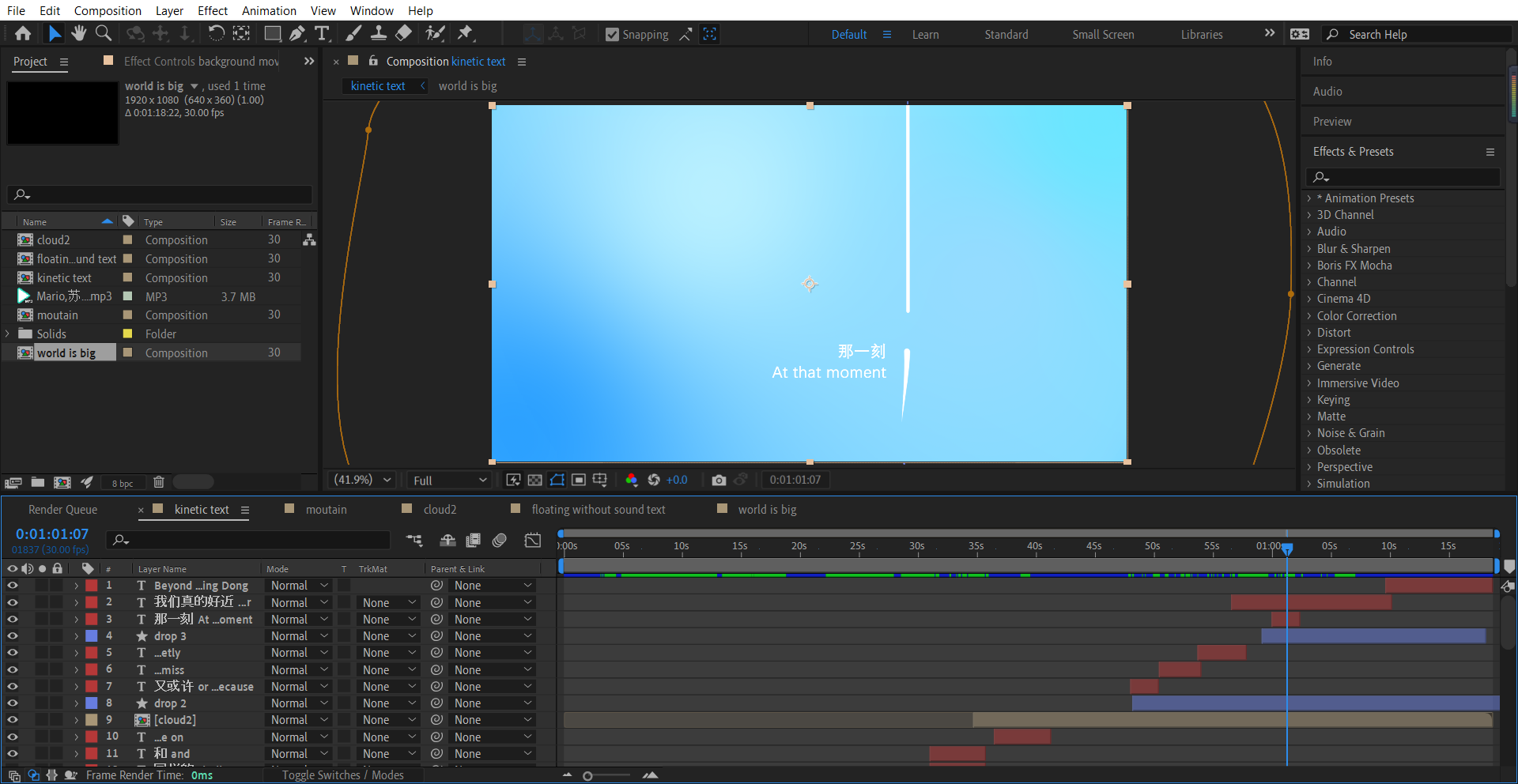Click the timeline zoom slider handle

pos(587,776)
